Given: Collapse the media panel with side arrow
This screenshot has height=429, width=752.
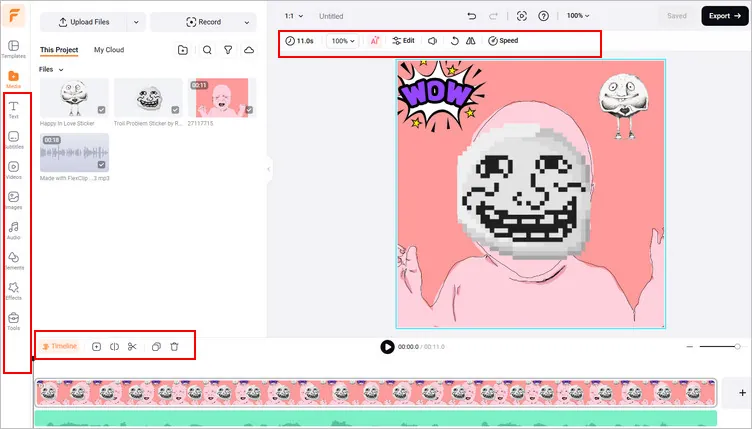Looking at the screenshot, I should click(x=269, y=169).
